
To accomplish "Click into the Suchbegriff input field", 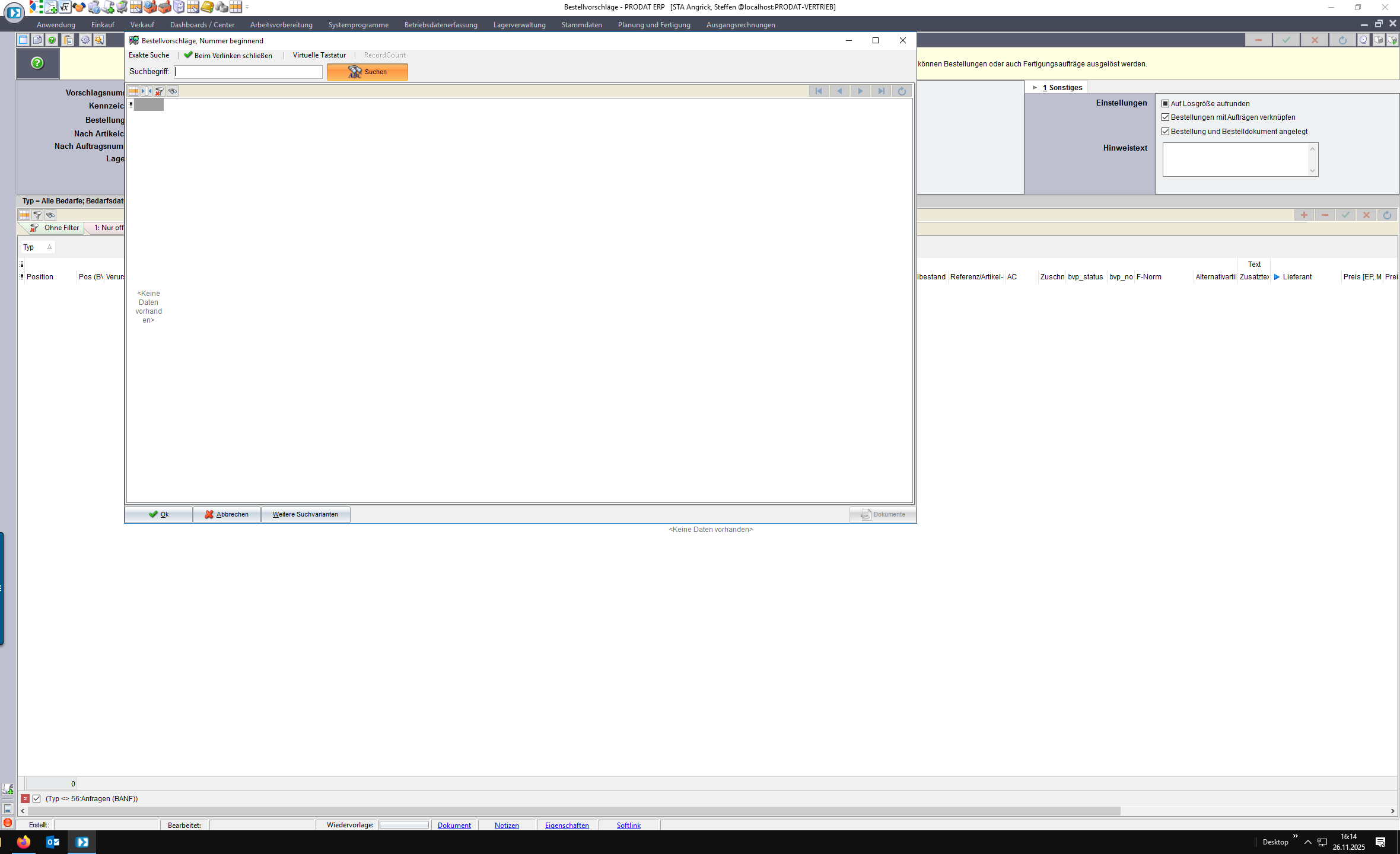I will pos(248,72).
